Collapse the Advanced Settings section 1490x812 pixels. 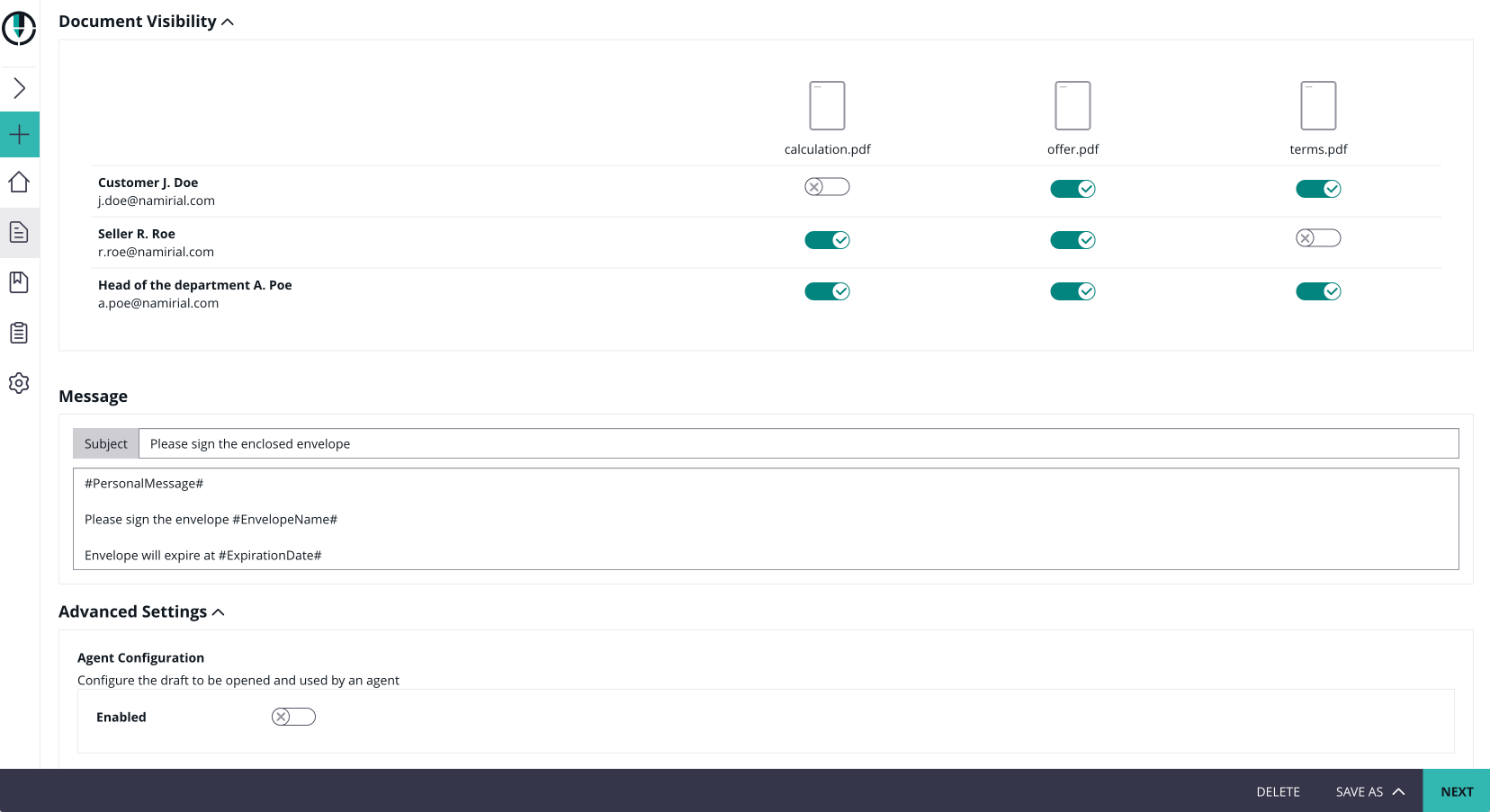pyautogui.click(x=218, y=611)
